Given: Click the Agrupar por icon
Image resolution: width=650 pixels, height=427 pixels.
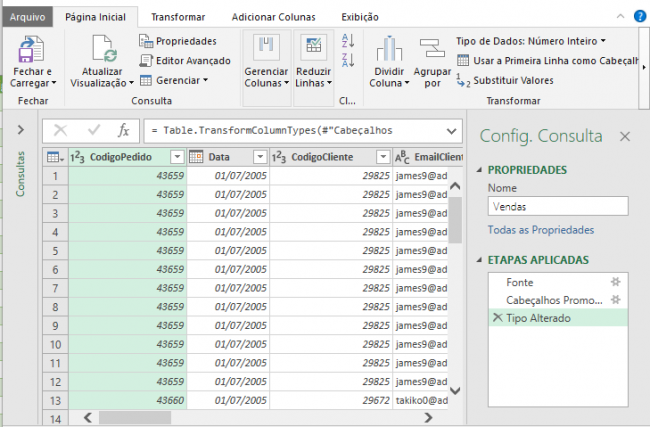Looking at the screenshot, I should click(x=432, y=50).
